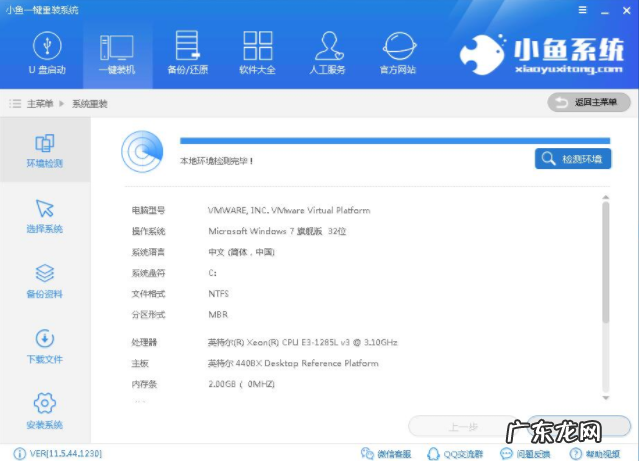
Task: Click the blue detection progress bar
Action: pos(395,141)
